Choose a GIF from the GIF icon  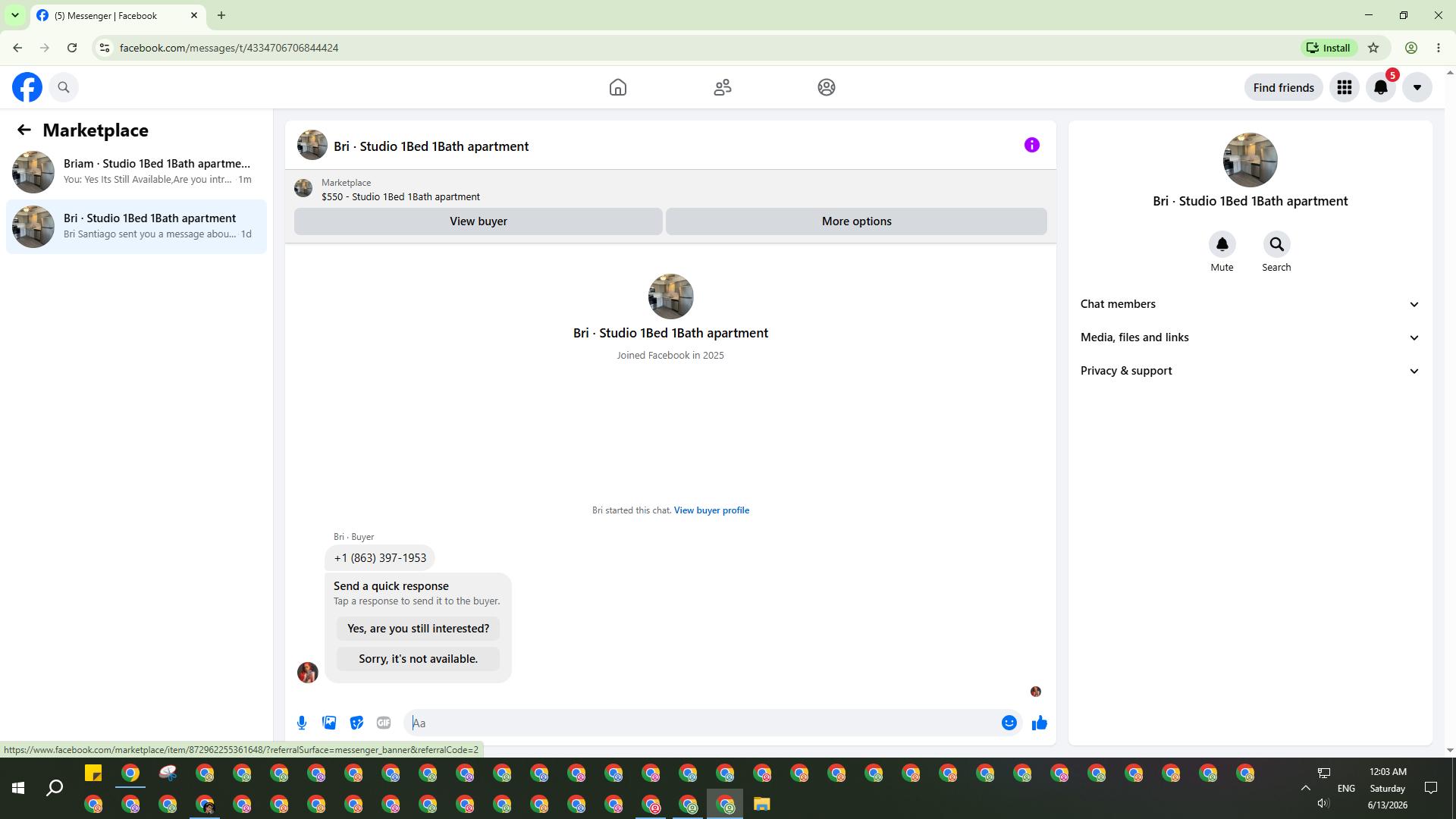click(384, 723)
